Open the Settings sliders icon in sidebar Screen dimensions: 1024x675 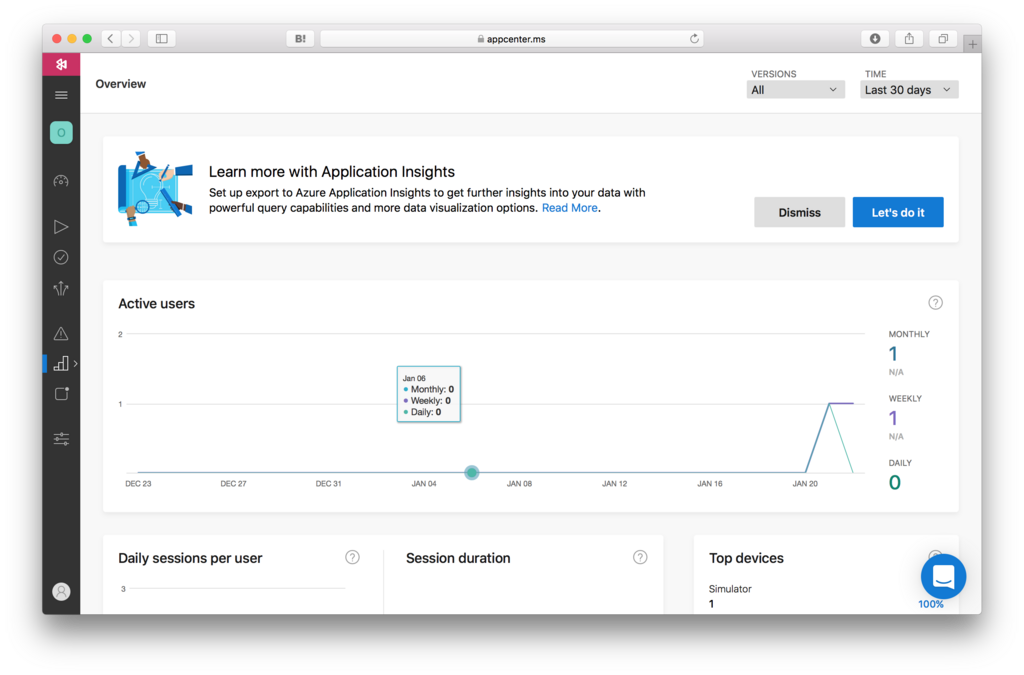click(61, 439)
